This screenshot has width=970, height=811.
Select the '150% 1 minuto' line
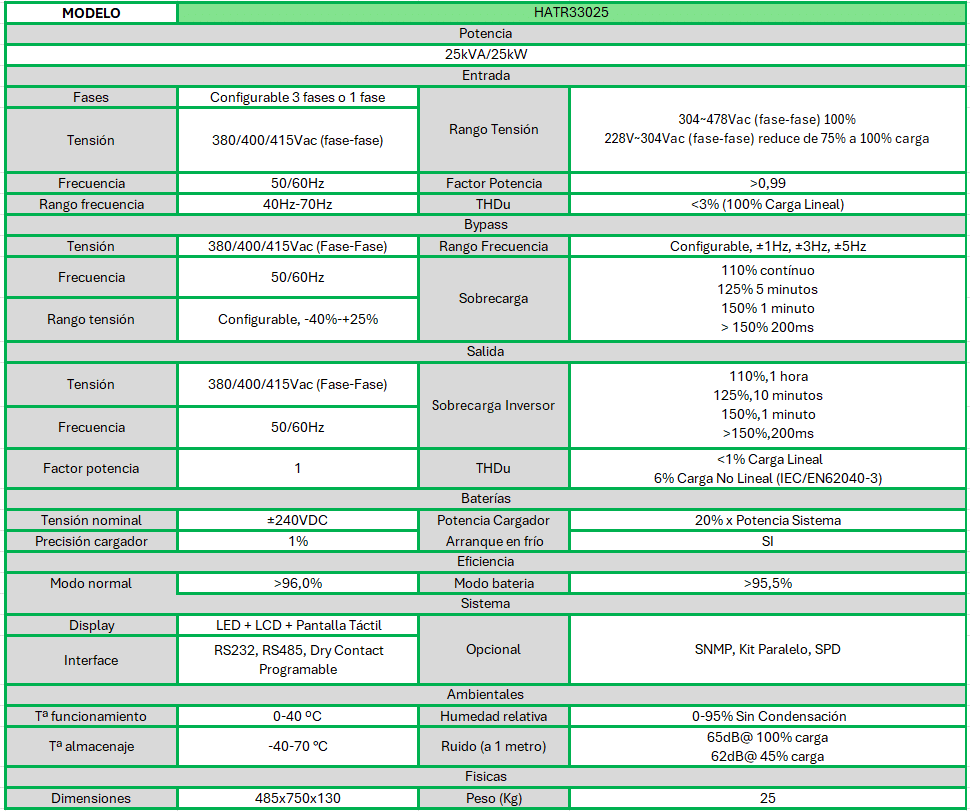[x=767, y=308]
